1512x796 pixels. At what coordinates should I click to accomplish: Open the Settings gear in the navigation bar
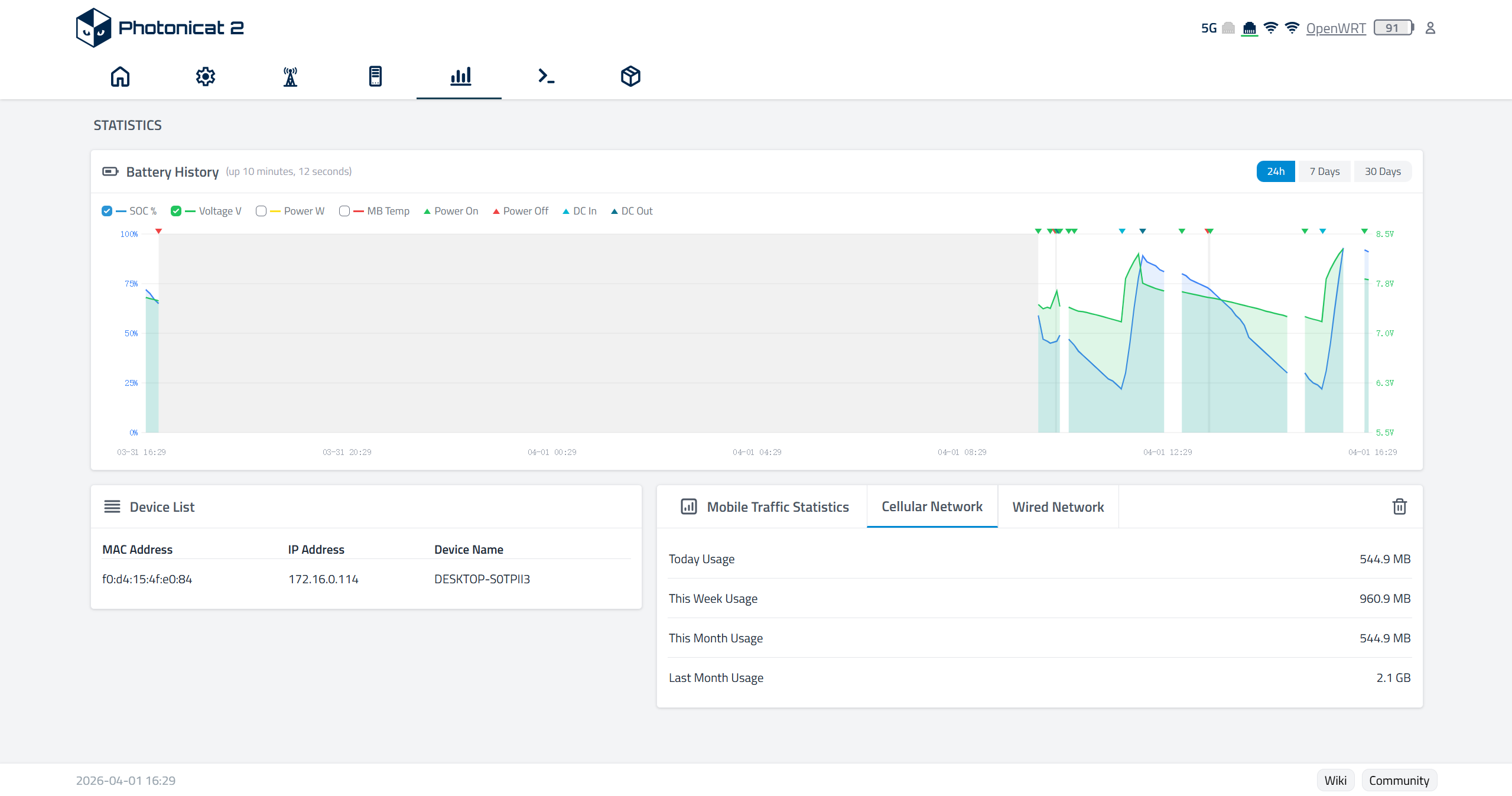205,76
